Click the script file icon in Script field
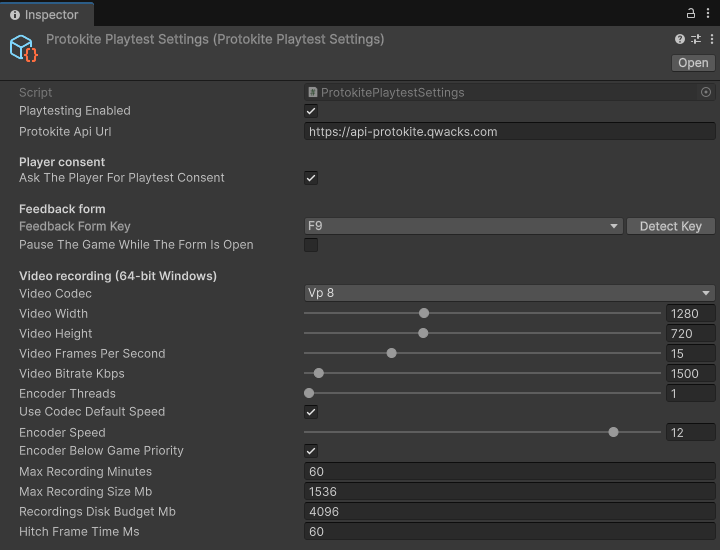720x550 pixels. point(313,92)
